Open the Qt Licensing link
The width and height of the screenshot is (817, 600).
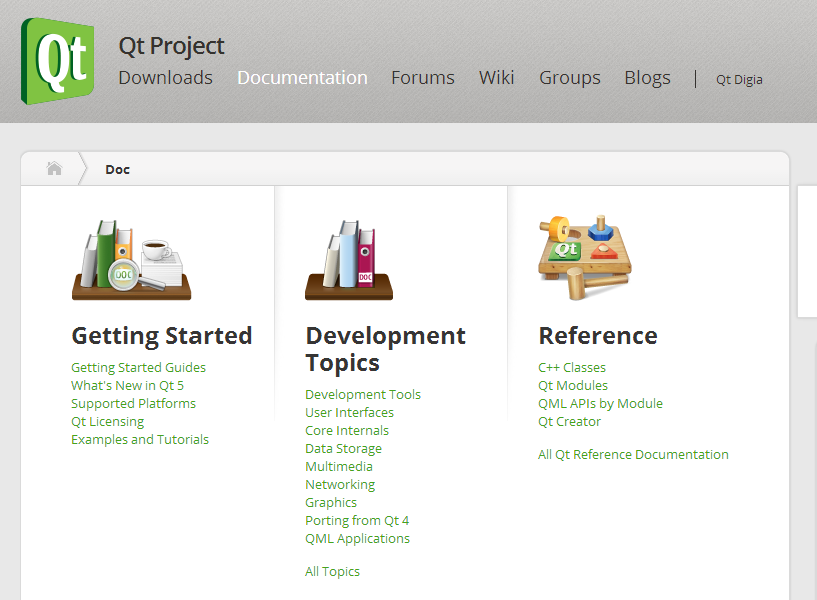pos(108,422)
